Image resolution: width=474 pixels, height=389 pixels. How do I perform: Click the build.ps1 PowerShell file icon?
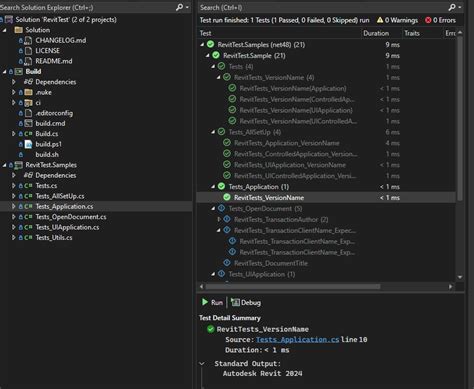[x=29, y=144]
